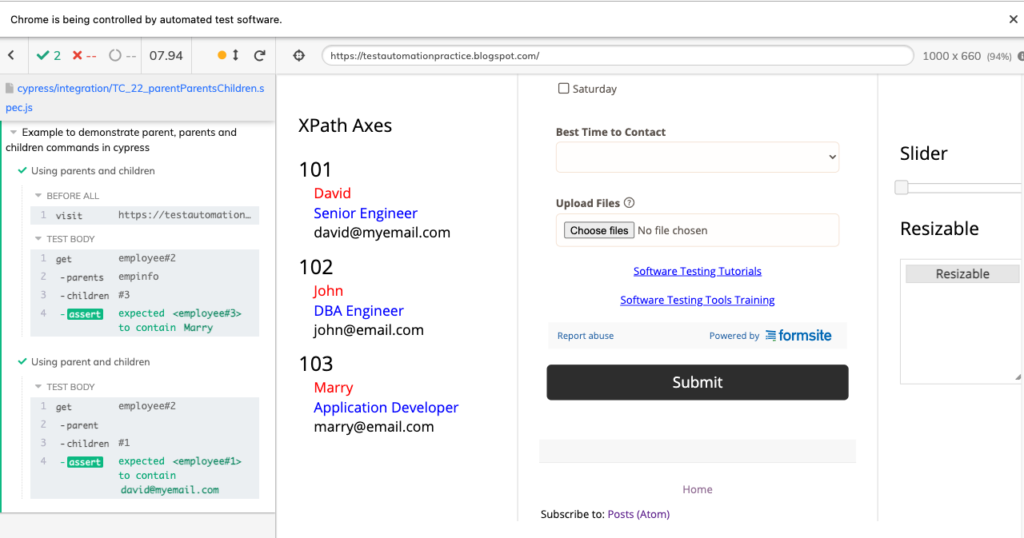Viewport: 1024px width, 538px height.
Task: Click marry@email.com text
Action: 374,427
